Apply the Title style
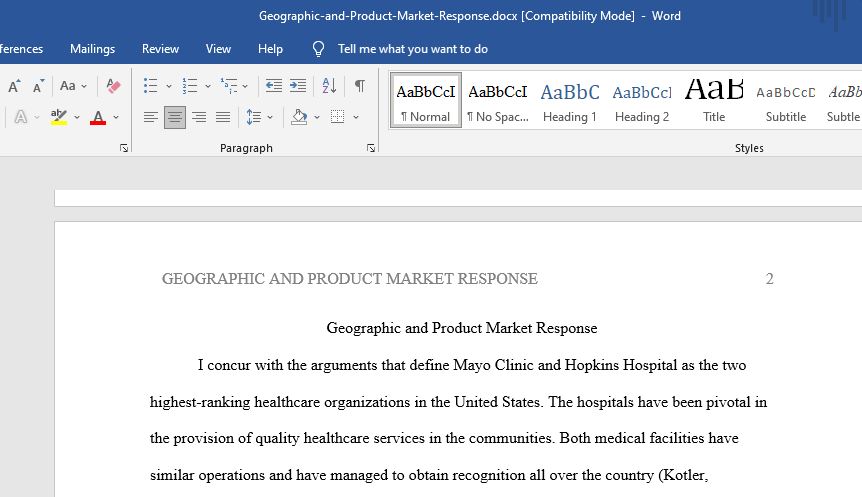 (714, 101)
